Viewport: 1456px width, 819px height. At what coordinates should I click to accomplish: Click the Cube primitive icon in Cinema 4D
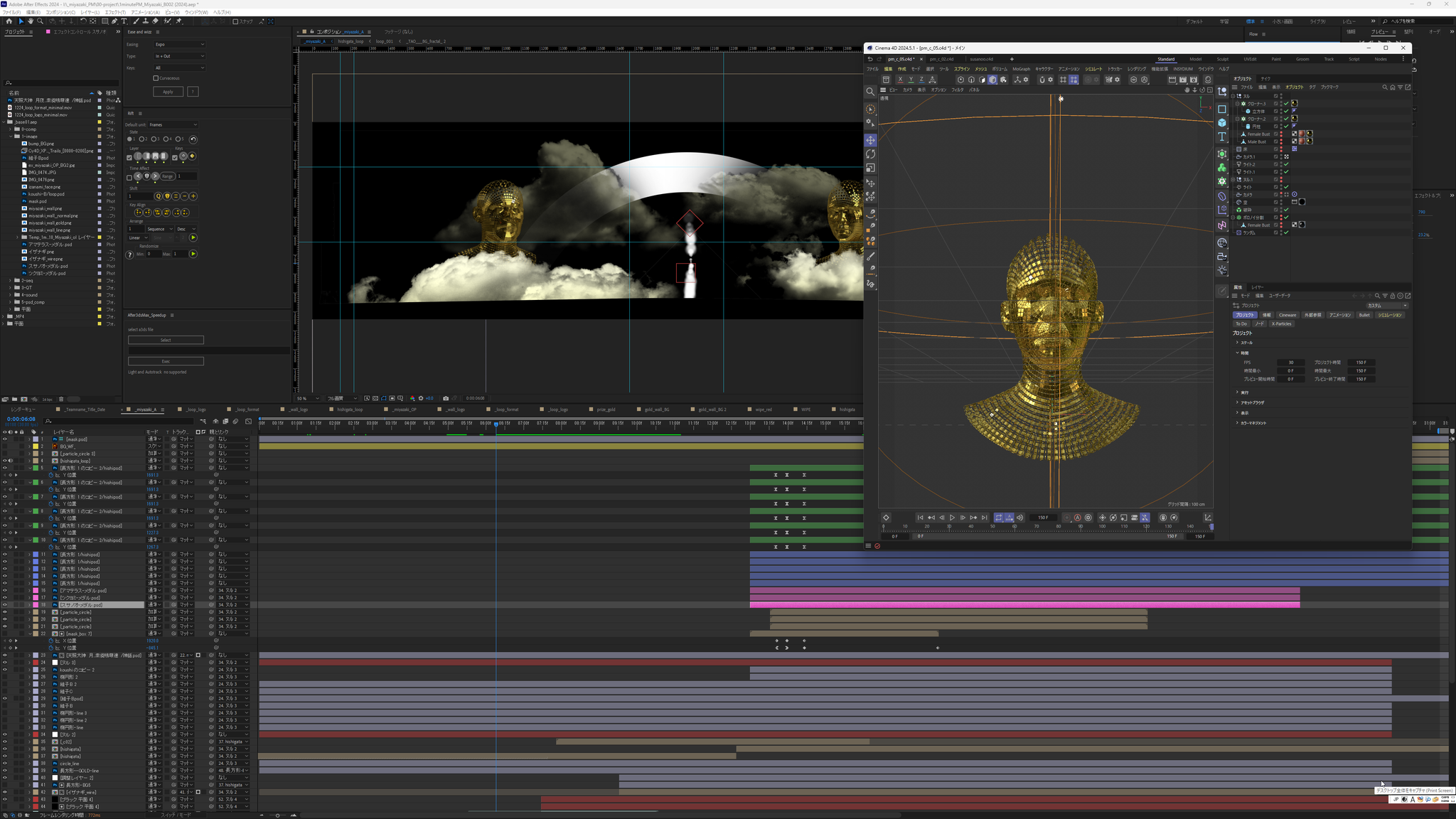(1222, 123)
